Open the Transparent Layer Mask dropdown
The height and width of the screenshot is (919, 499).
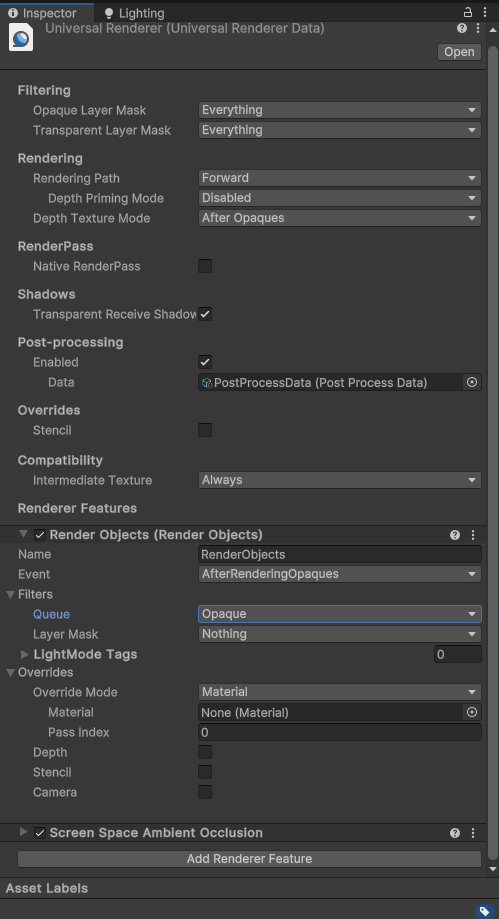click(x=340, y=130)
